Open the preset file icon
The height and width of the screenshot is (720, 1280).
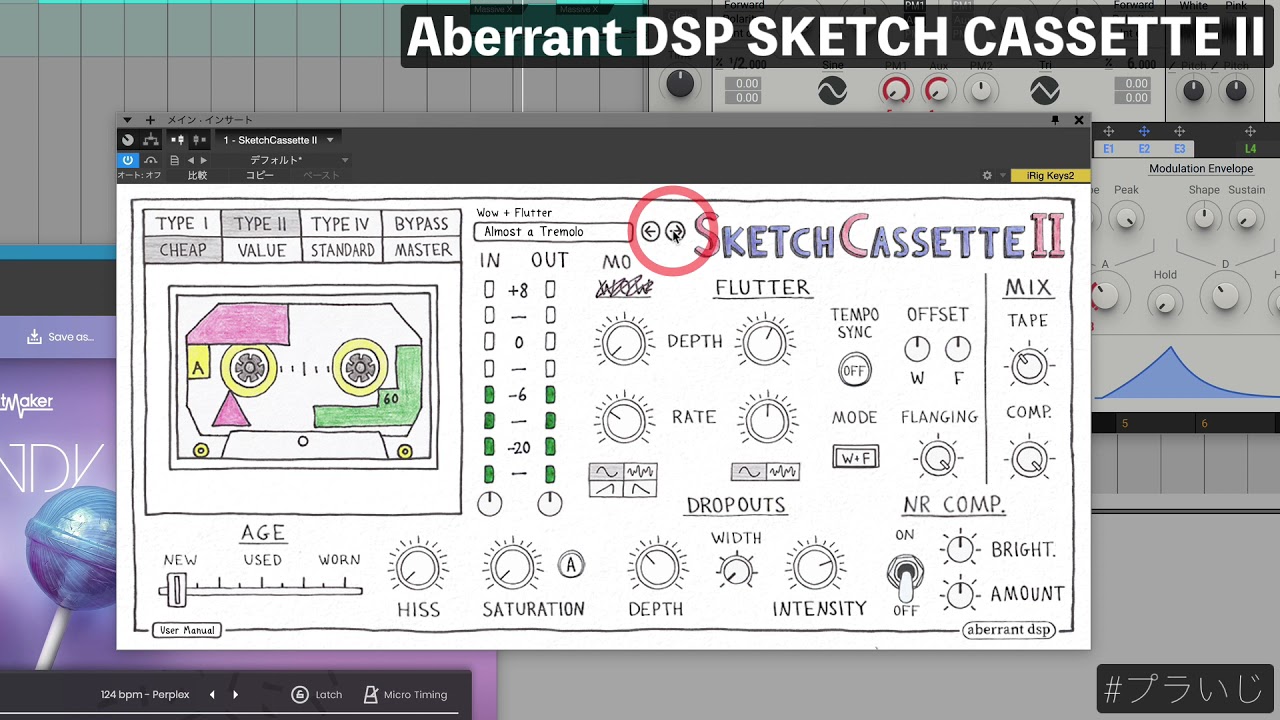click(x=174, y=160)
